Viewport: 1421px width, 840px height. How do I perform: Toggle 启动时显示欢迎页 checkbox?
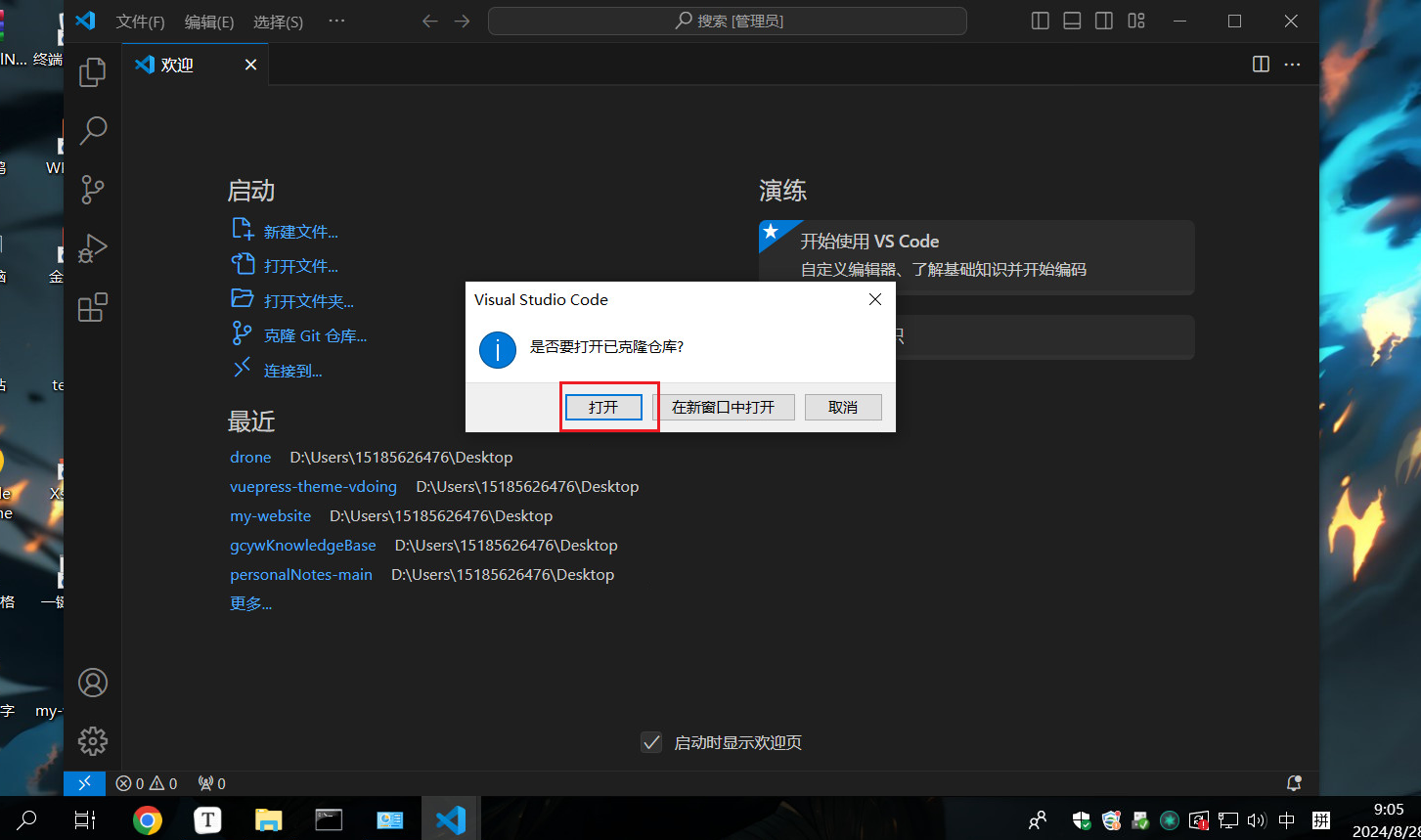(x=651, y=742)
